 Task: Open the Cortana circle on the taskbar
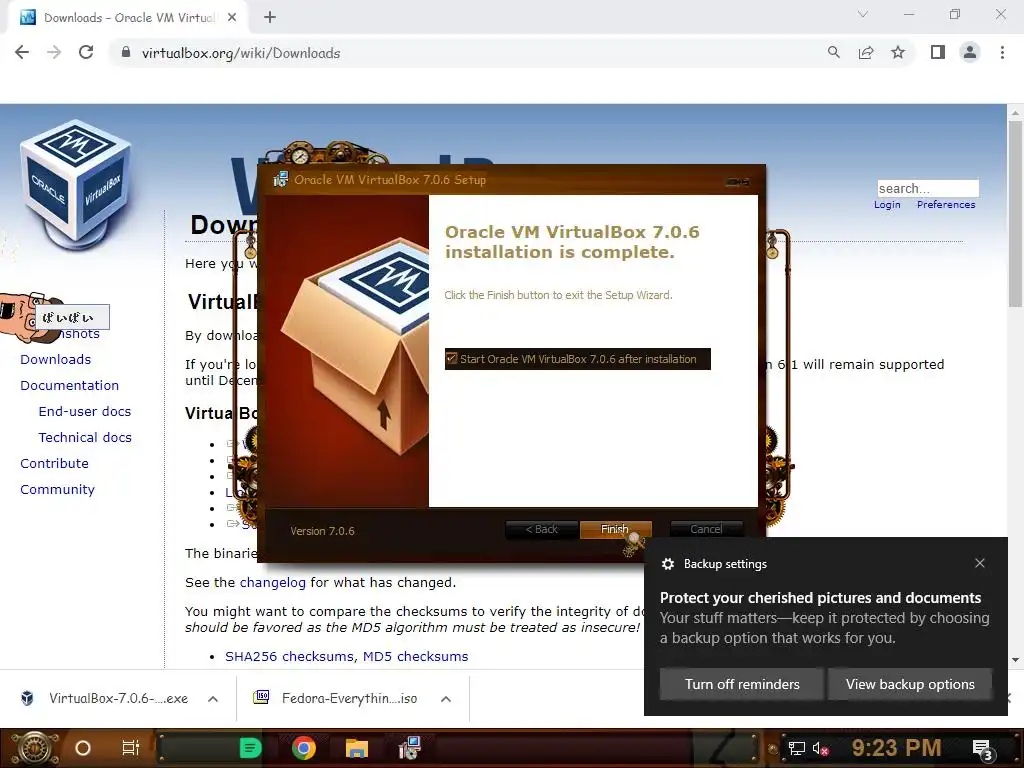83,748
